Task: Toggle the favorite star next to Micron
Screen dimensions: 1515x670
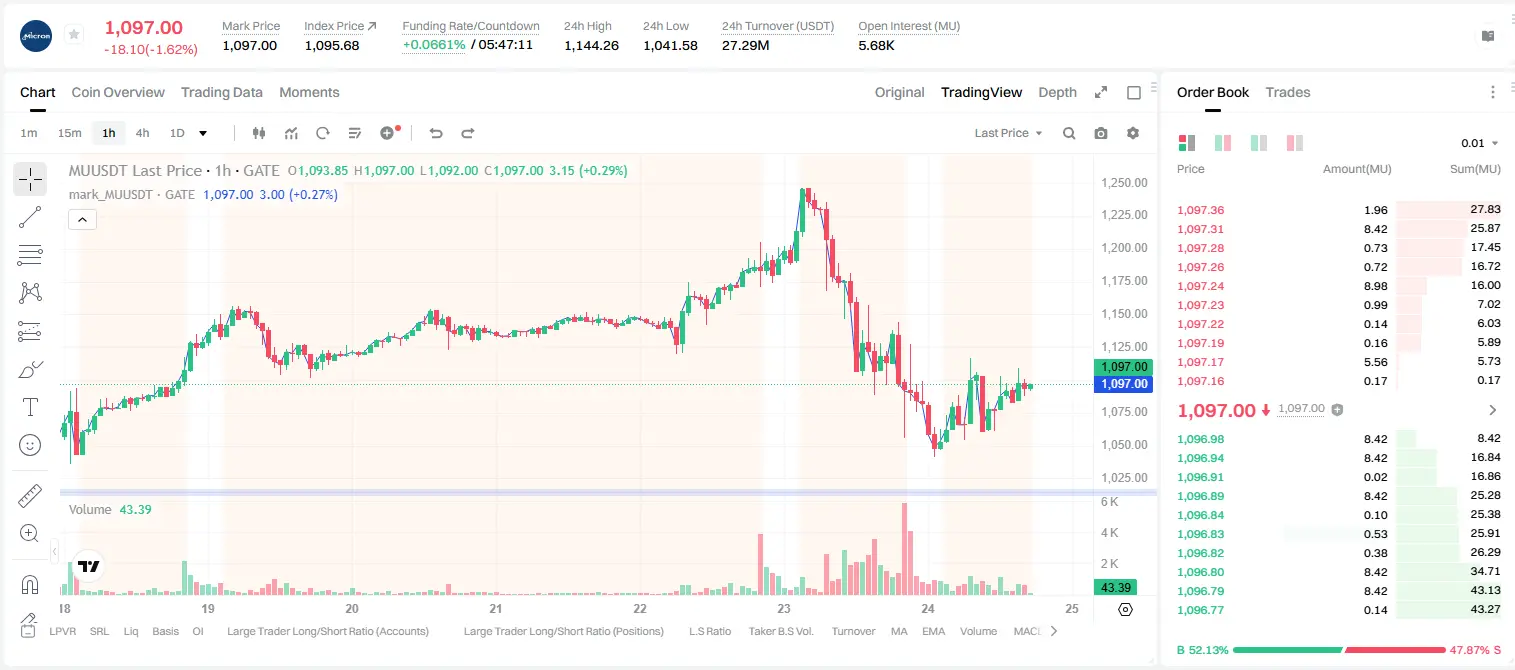Action: pyautogui.click(x=73, y=35)
